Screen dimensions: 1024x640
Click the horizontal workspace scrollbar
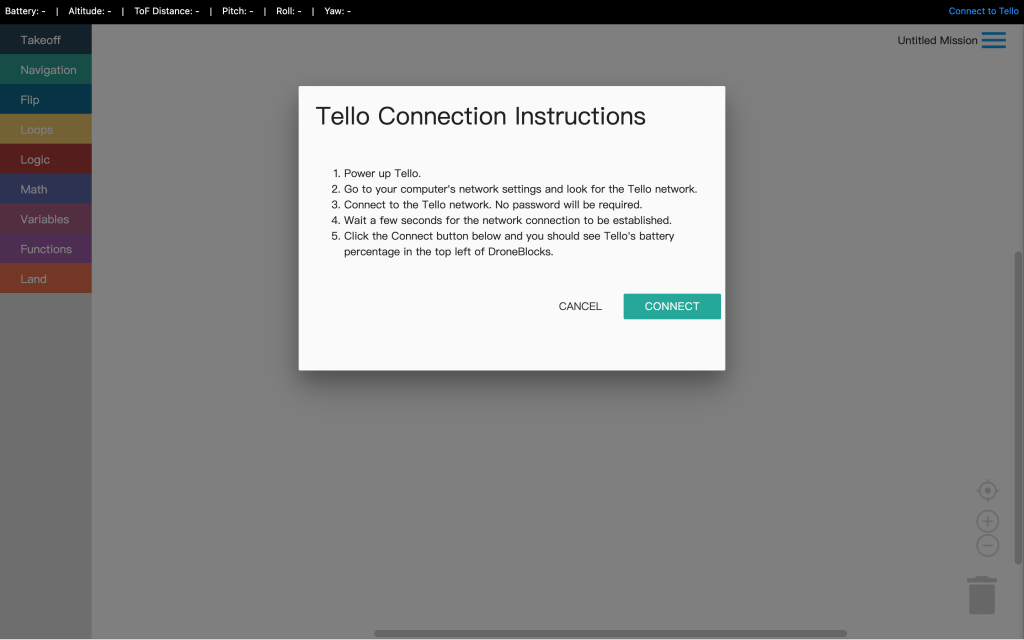610,633
